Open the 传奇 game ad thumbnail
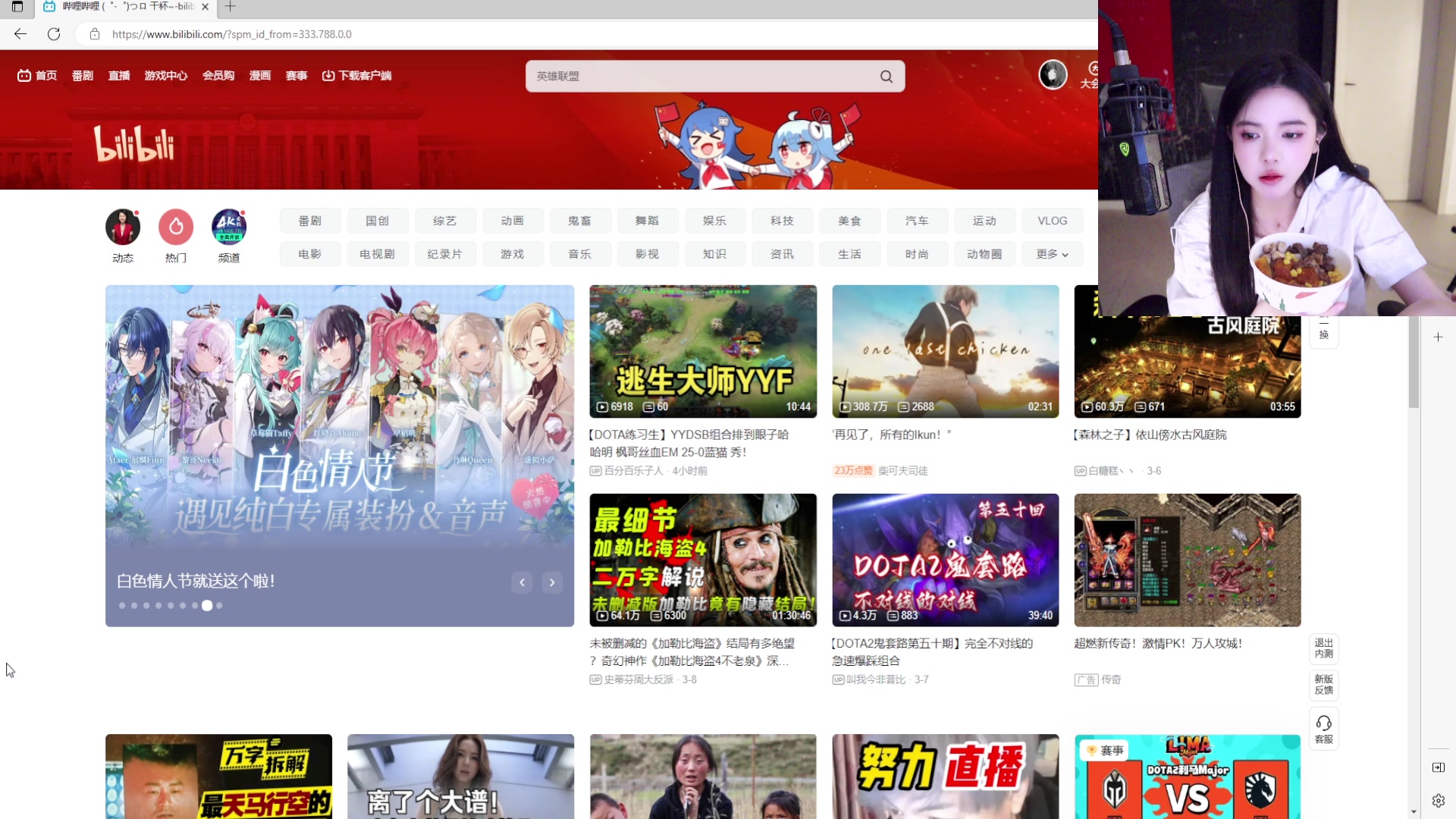This screenshot has height=819, width=1456. 1188,560
